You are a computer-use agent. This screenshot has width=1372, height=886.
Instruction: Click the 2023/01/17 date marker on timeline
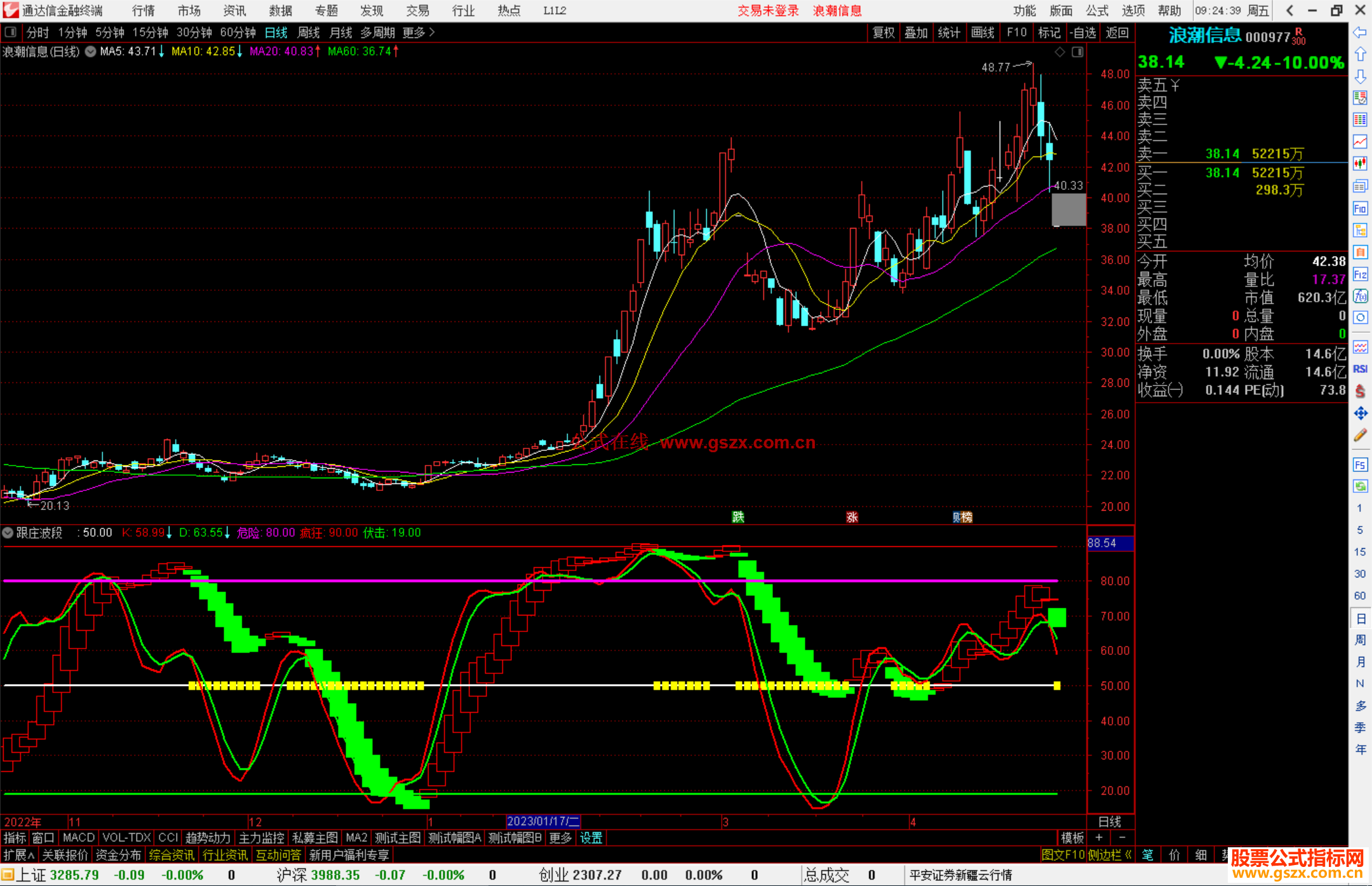pos(543,822)
